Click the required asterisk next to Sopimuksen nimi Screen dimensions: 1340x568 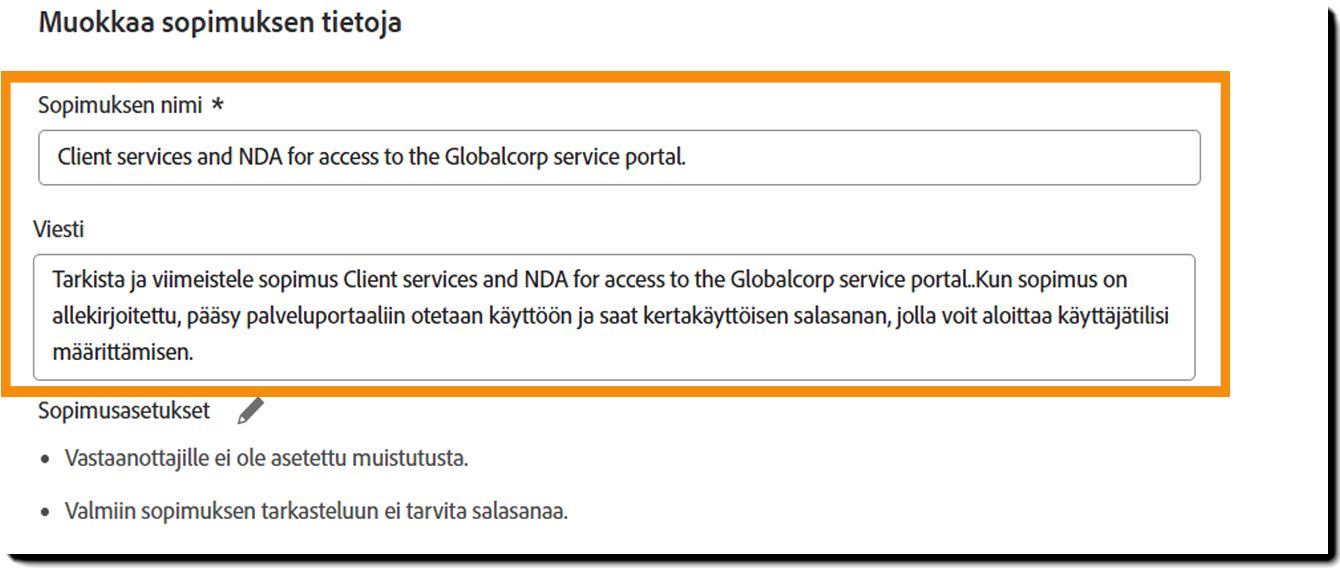(217, 105)
